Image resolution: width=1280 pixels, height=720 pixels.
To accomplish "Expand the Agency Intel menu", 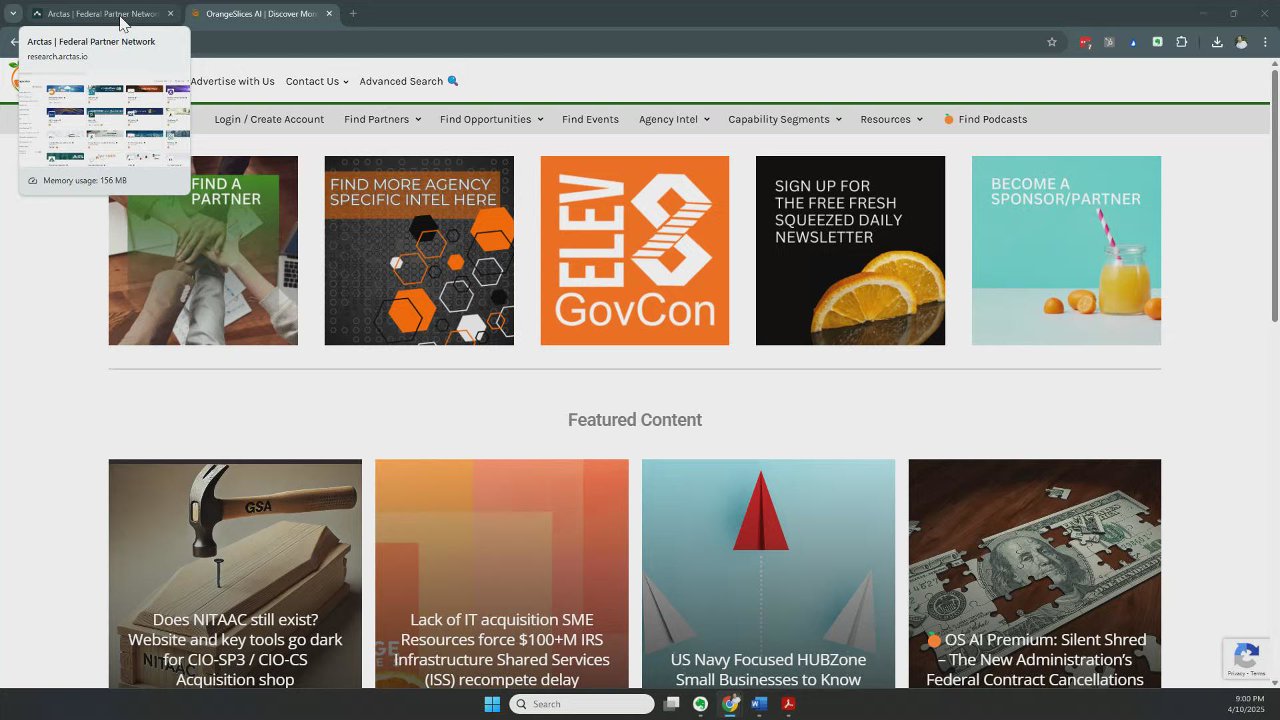I will click(x=674, y=119).
